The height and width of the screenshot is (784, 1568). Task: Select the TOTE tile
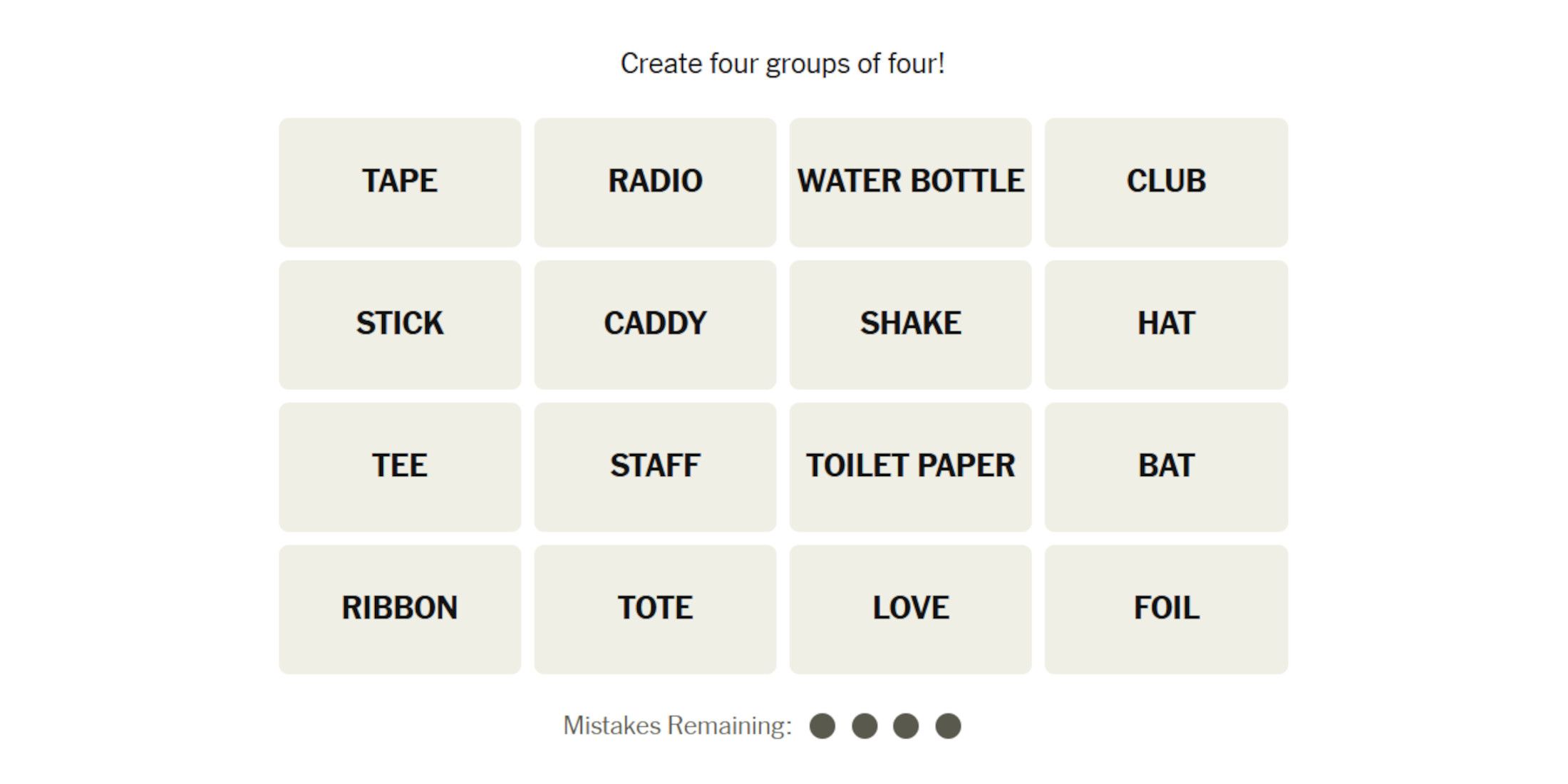[655, 609]
